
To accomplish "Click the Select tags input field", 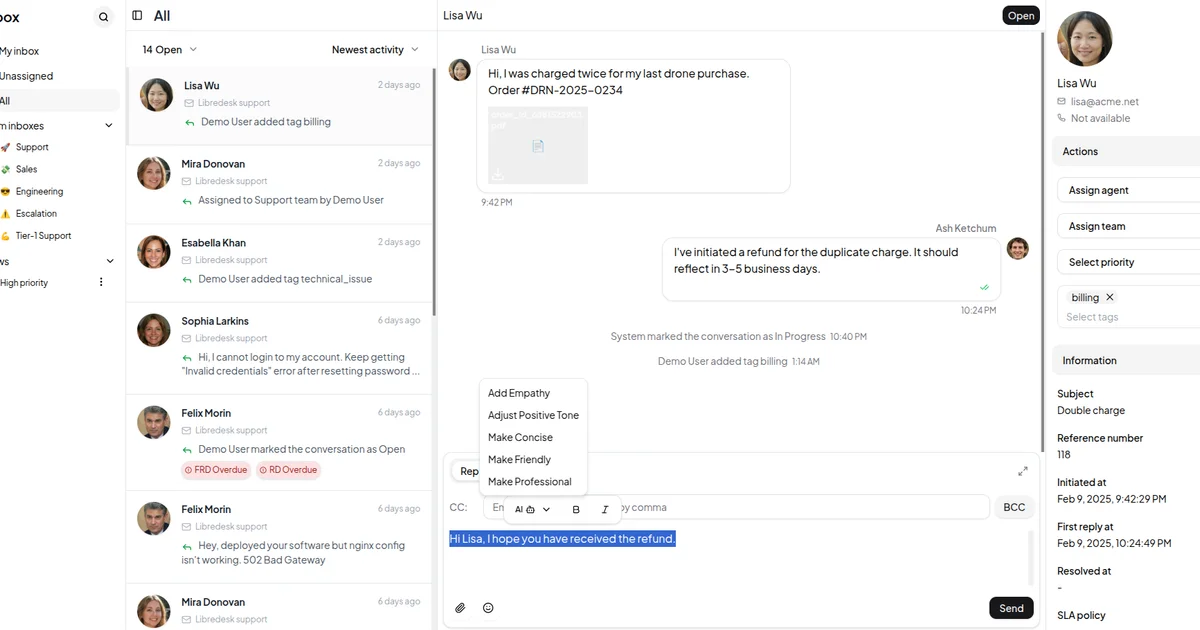I will coord(1128,317).
